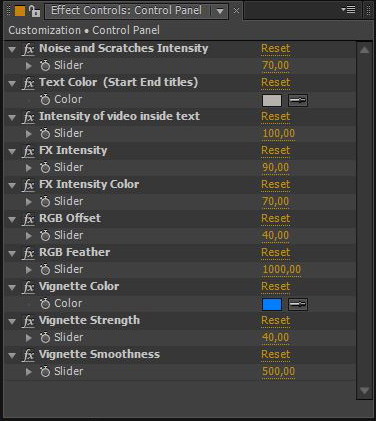Open the gray Text Color swatch
Viewport: 376px width, 421px height.
pyautogui.click(x=272, y=101)
